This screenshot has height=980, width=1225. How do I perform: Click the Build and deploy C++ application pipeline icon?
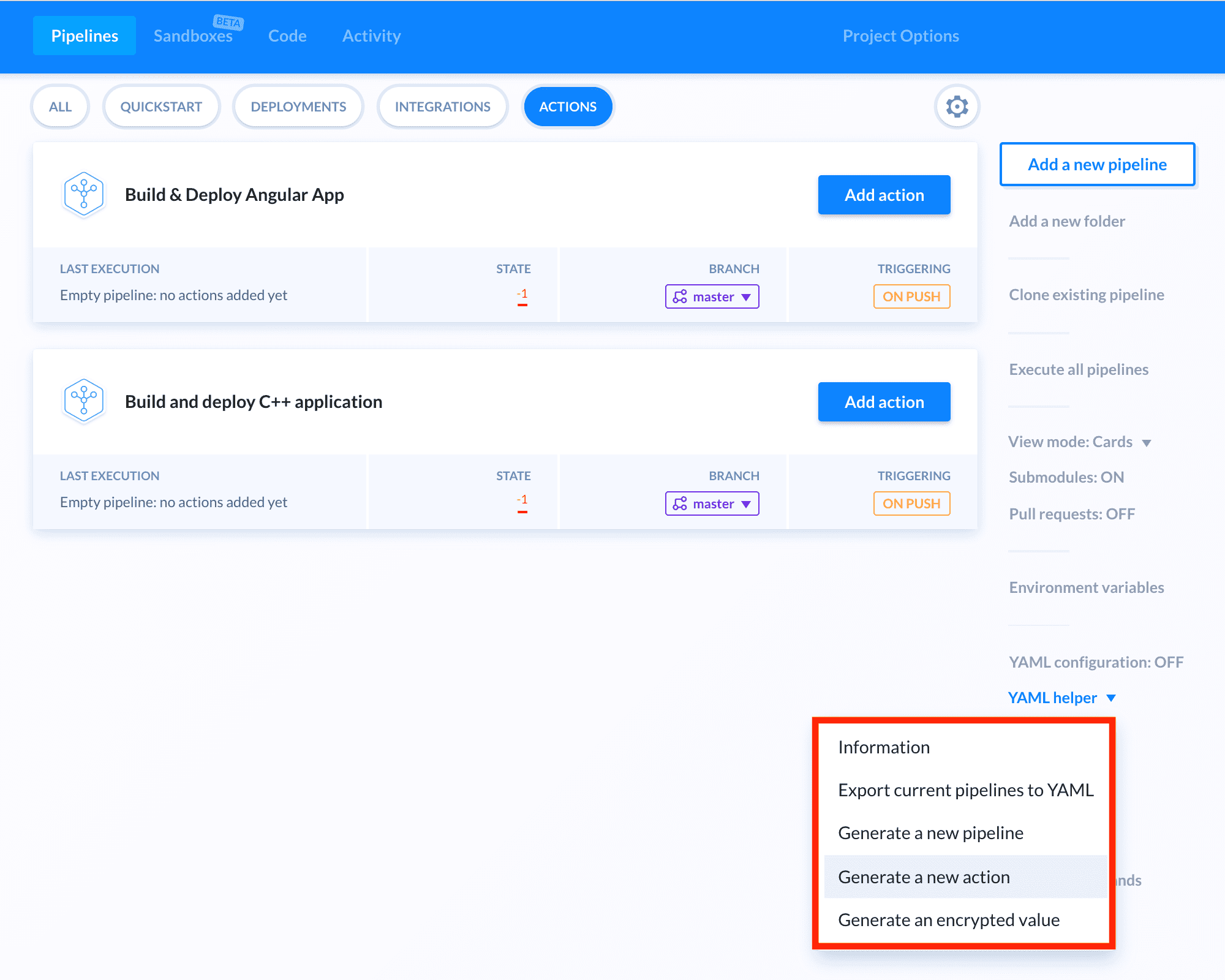coord(82,400)
